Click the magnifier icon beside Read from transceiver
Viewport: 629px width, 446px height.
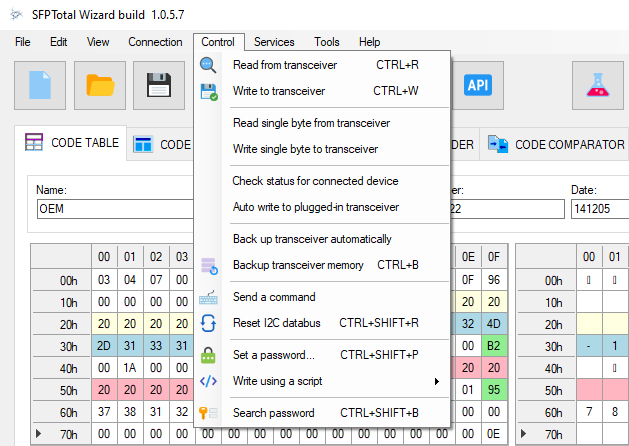coord(208,65)
